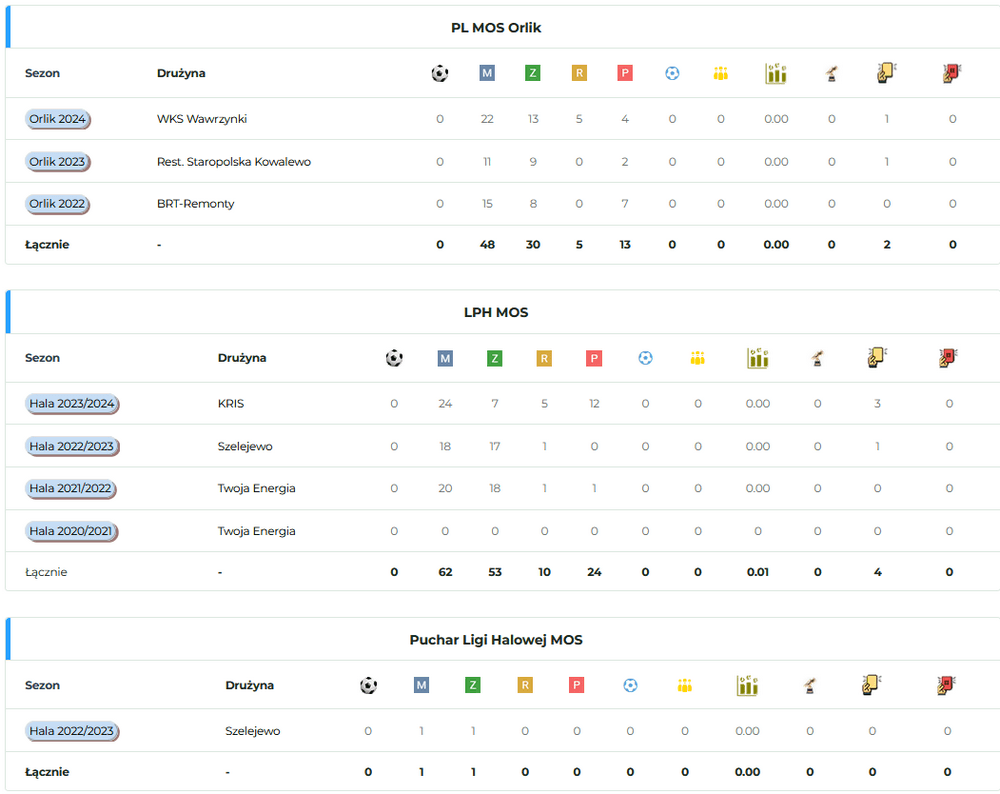This screenshot has height=794, width=1000.
Task: Open Hala 2023/2024 season badge
Action: tap(72, 404)
